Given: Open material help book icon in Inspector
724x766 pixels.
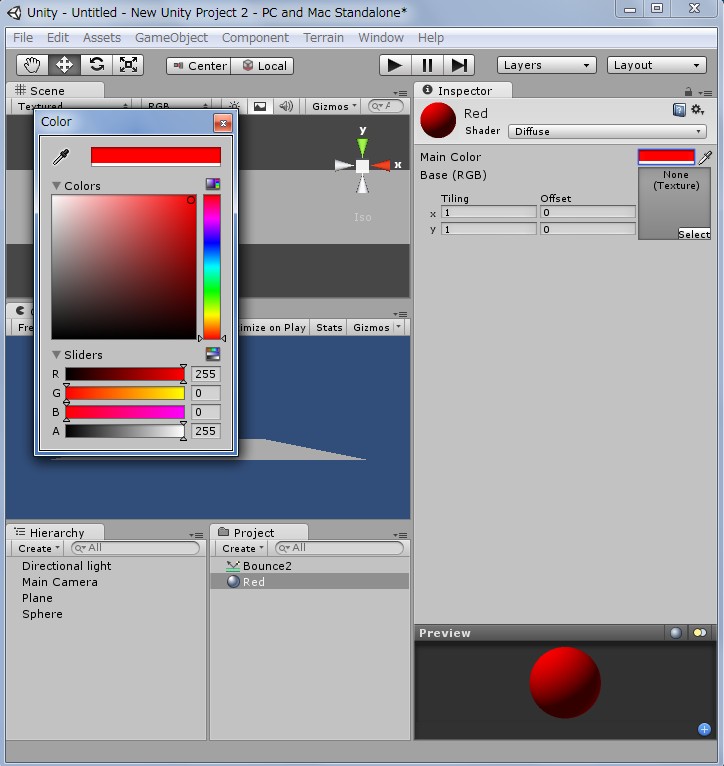Looking at the screenshot, I should coord(680,110).
